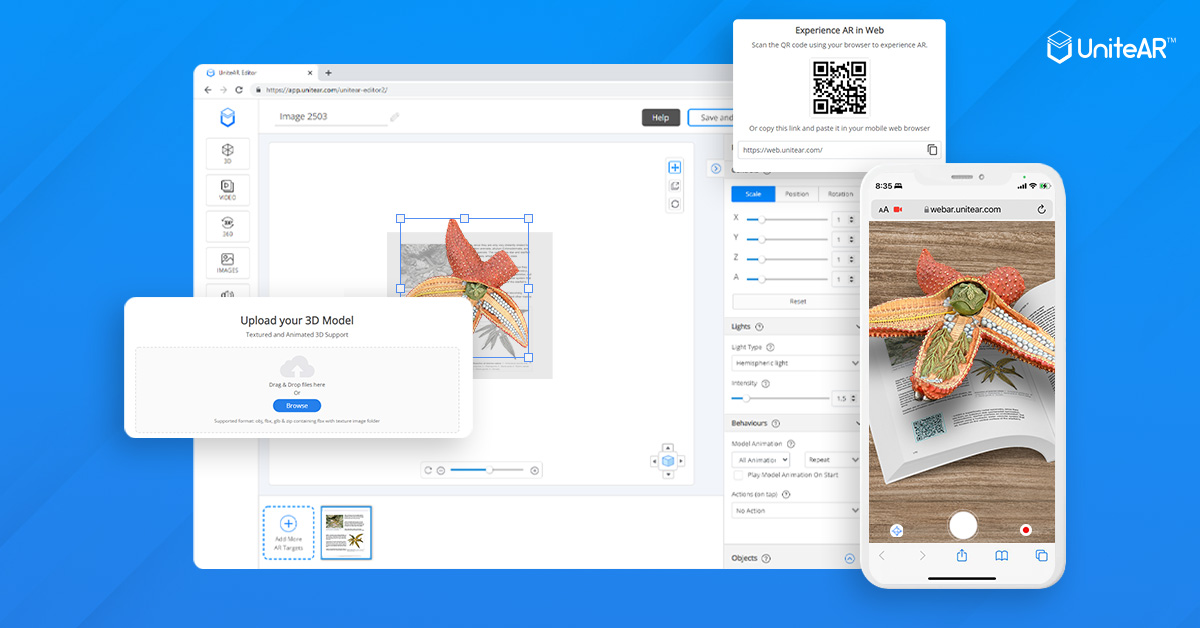This screenshot has height=628, width=1200.
Task: Tap the red record button on phone
Action: (1025, 530)
